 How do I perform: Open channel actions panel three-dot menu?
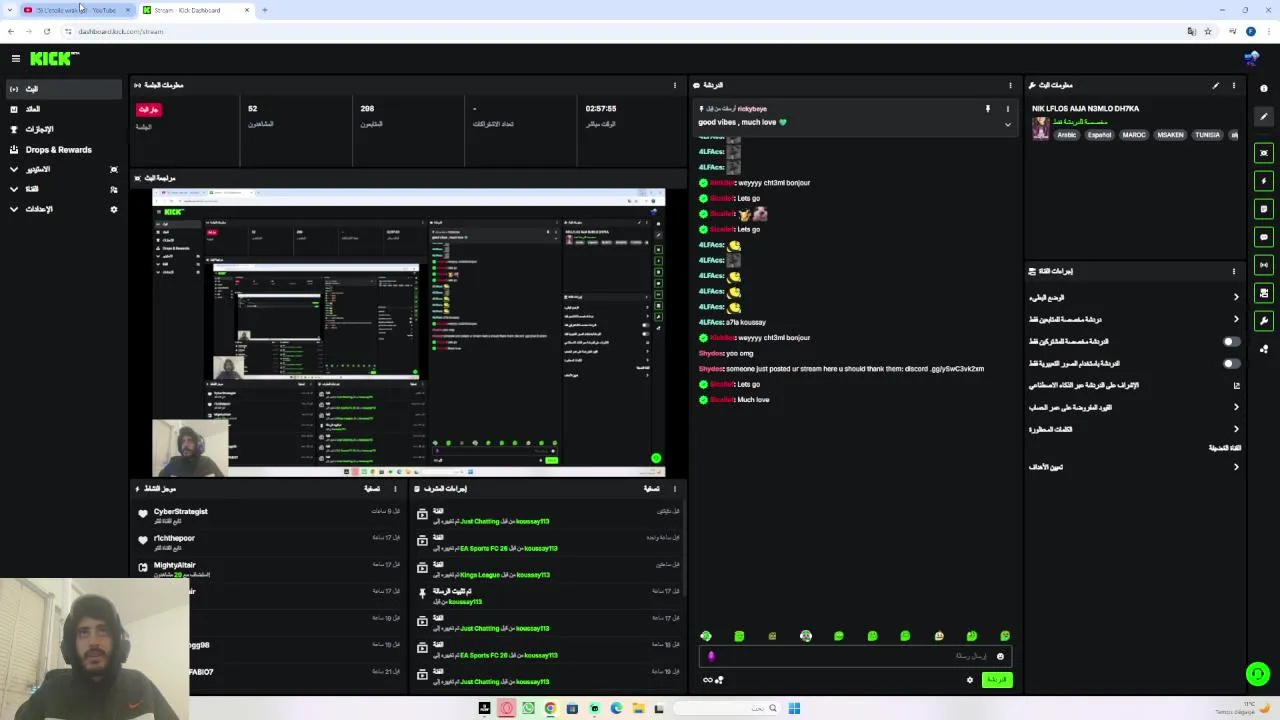pyautogui.click(x=1234, y=271)
